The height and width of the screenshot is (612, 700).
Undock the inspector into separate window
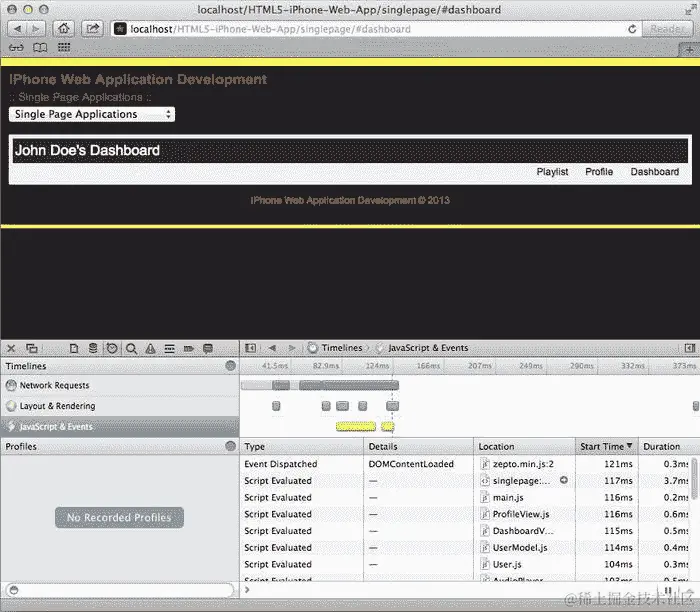pos(32,348)
